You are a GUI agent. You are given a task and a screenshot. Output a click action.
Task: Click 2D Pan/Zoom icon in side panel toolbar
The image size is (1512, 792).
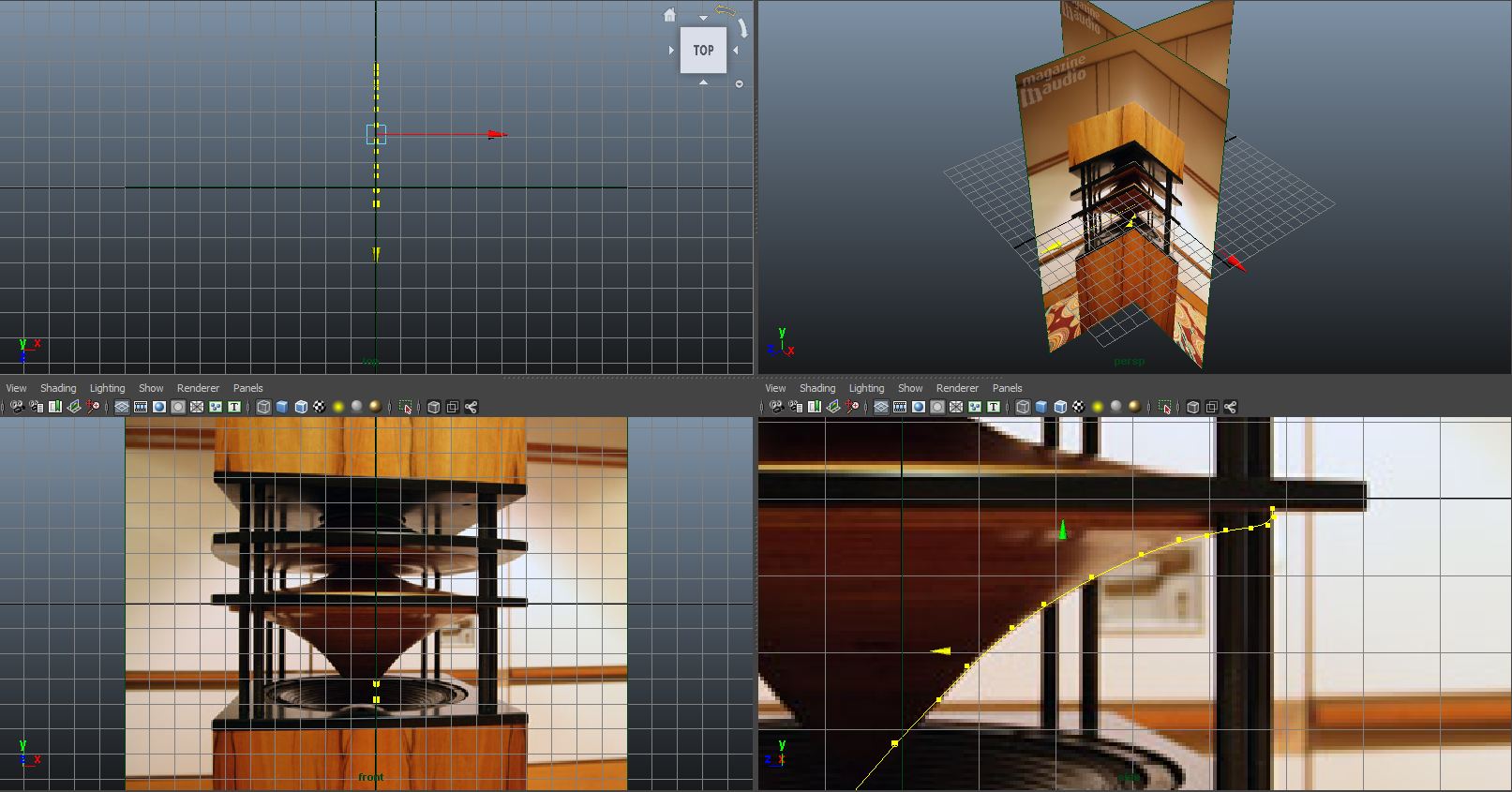click(x=852, y=407)
